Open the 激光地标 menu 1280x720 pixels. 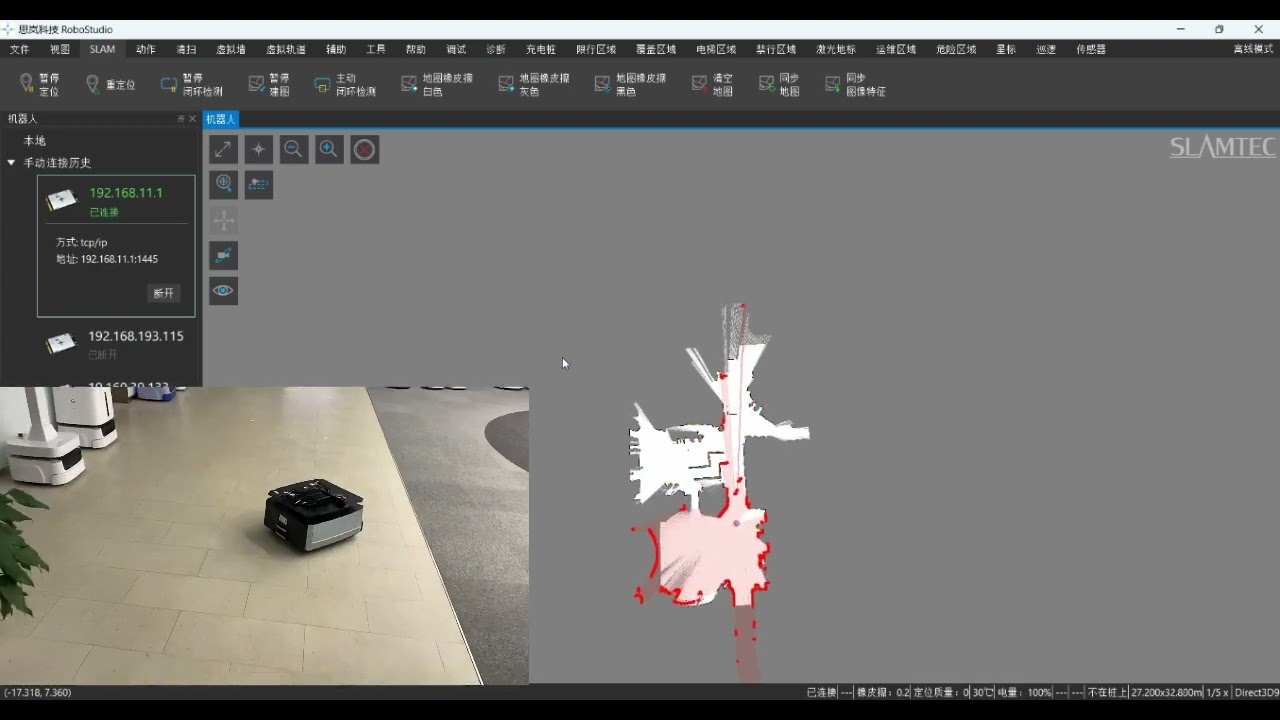(x=836, y=49)
